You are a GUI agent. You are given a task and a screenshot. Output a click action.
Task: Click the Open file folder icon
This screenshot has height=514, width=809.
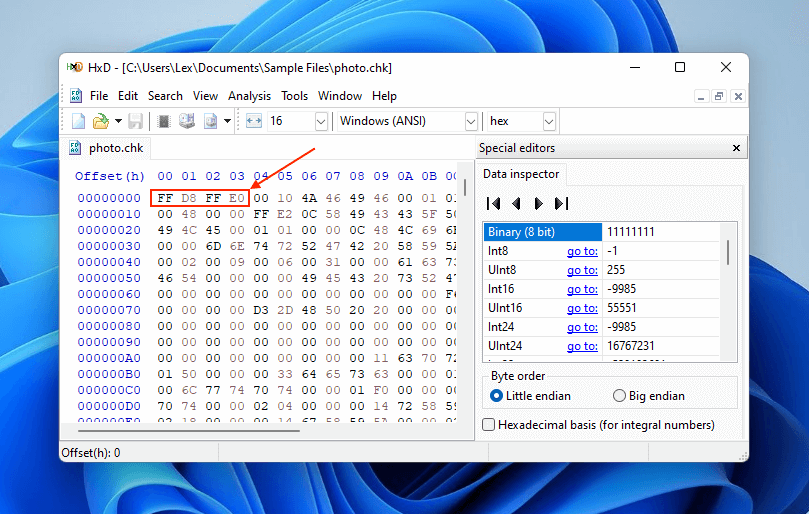100,121
